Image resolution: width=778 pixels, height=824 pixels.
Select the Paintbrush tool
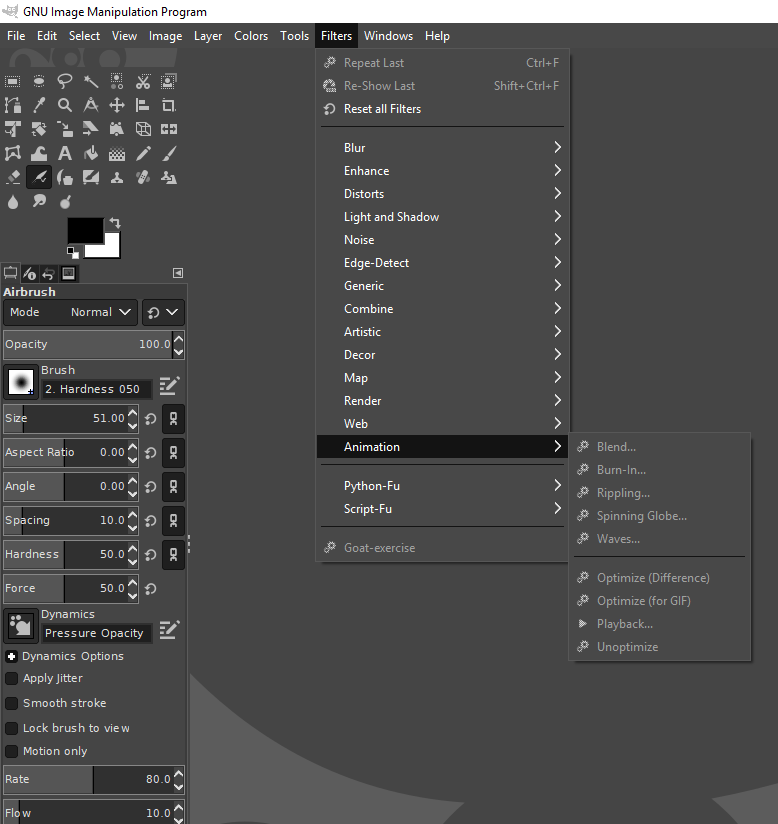coord(169,153)
